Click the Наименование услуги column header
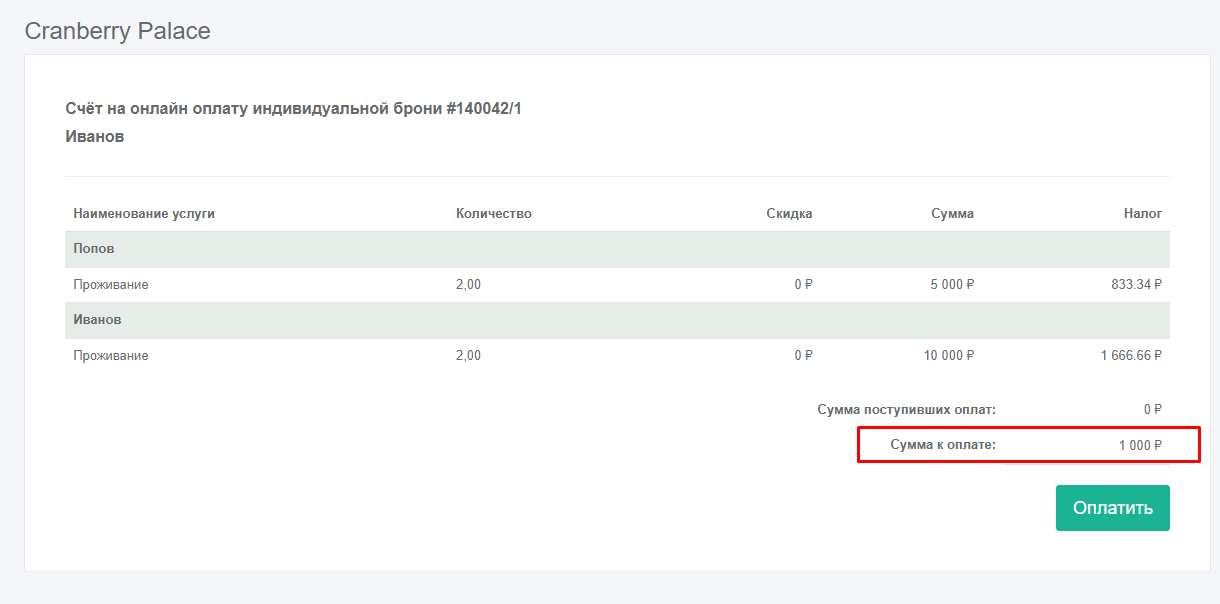The image size is (1220, 604). point(144,213)
